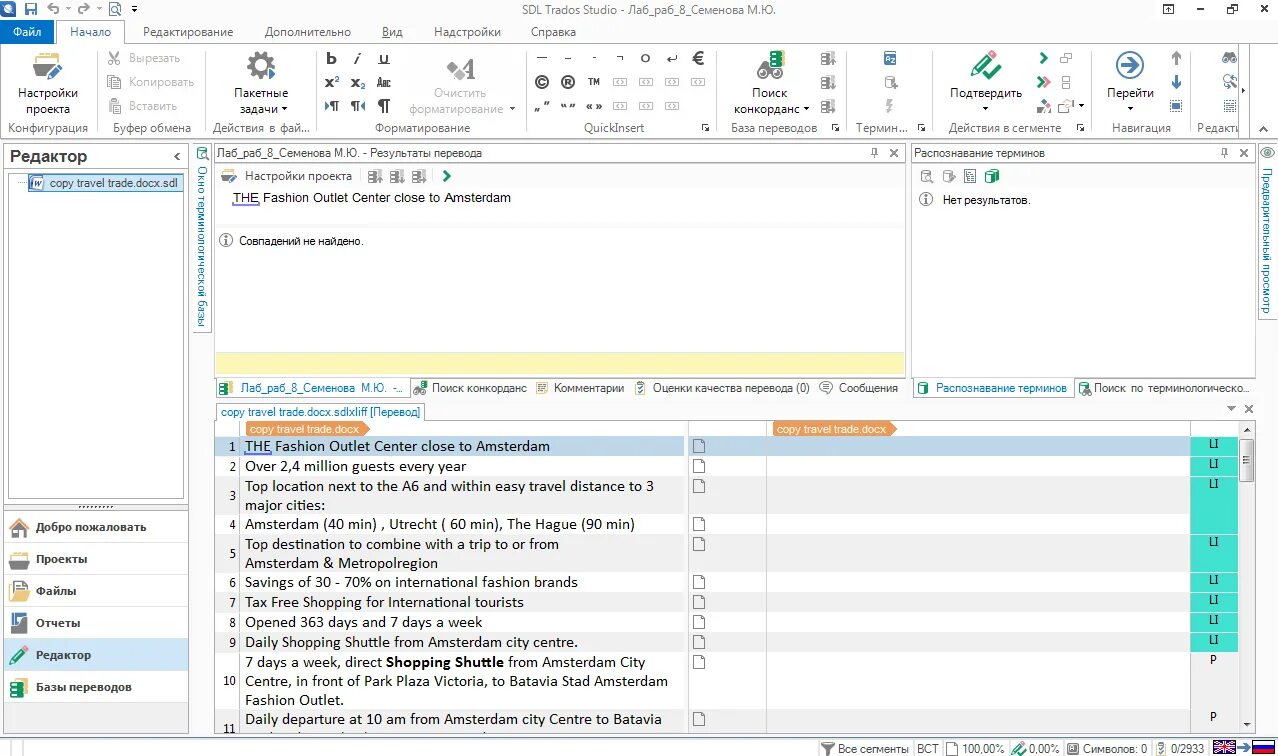Apply subscript formatting
Viewport: 1278px width, 756px height.
(357, 82)
